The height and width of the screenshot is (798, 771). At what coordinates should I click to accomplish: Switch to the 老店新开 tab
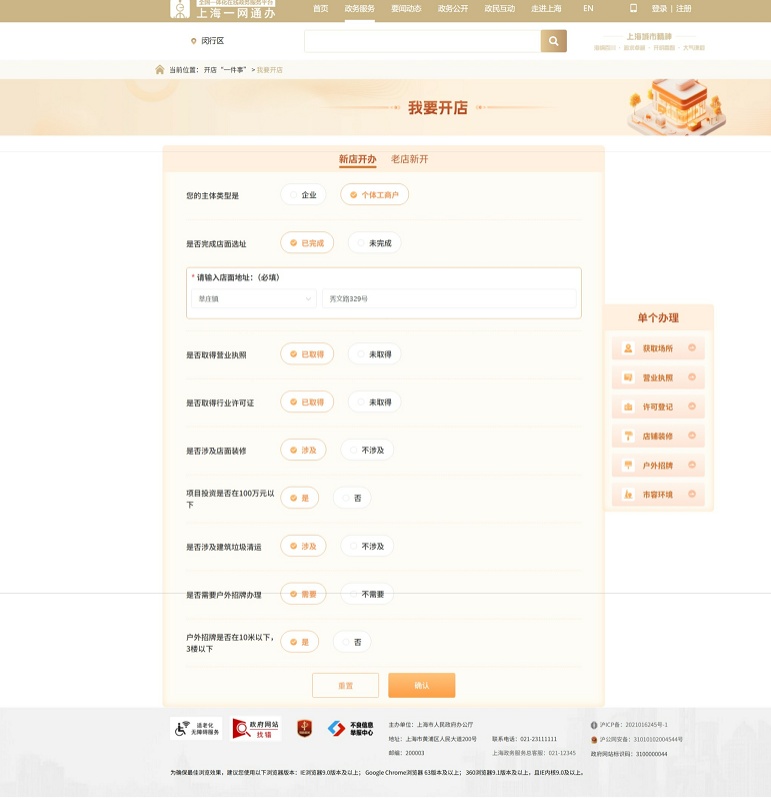click(409, 160)
